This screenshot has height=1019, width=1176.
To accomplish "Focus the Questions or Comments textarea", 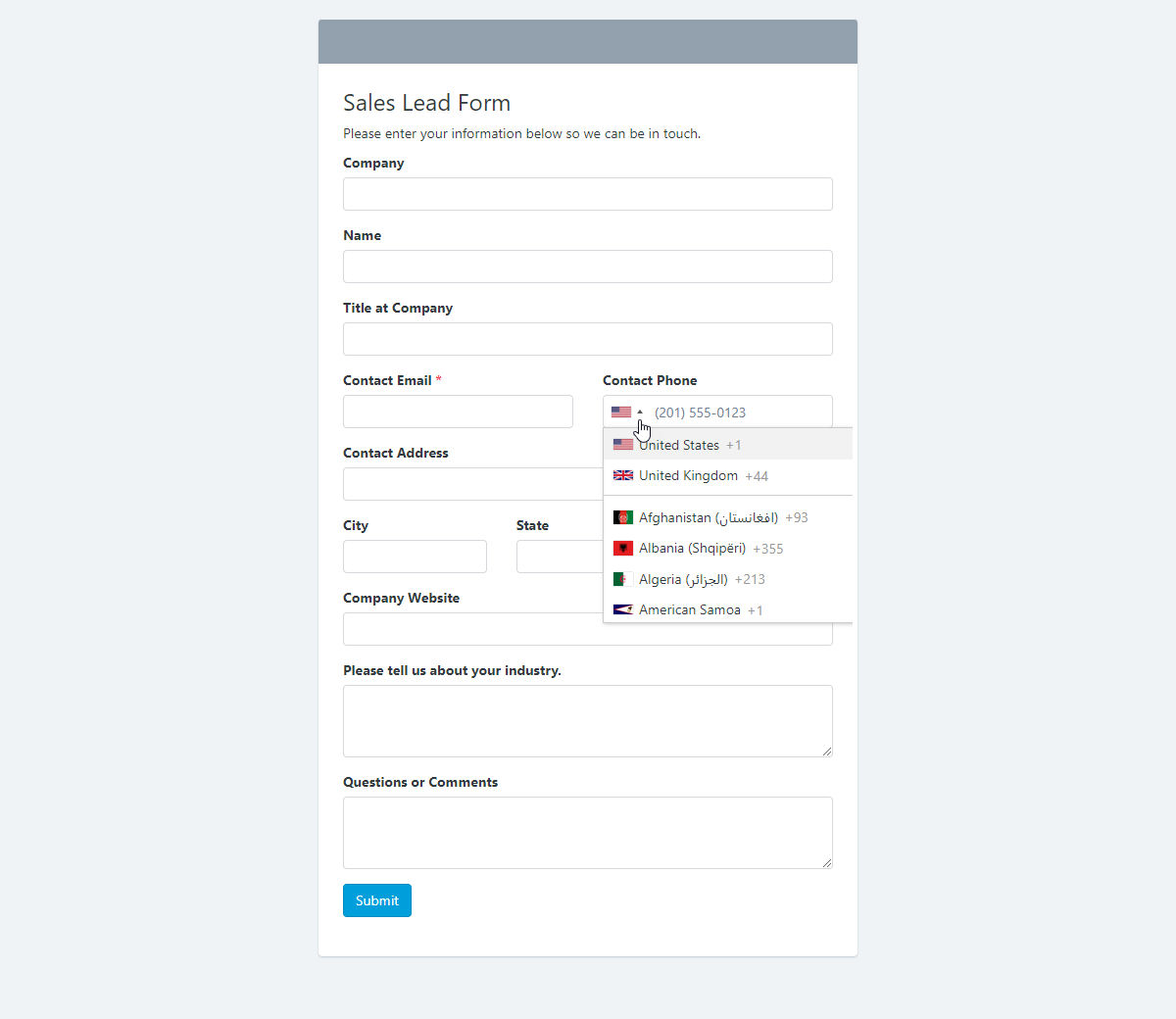I will [588, 833].
